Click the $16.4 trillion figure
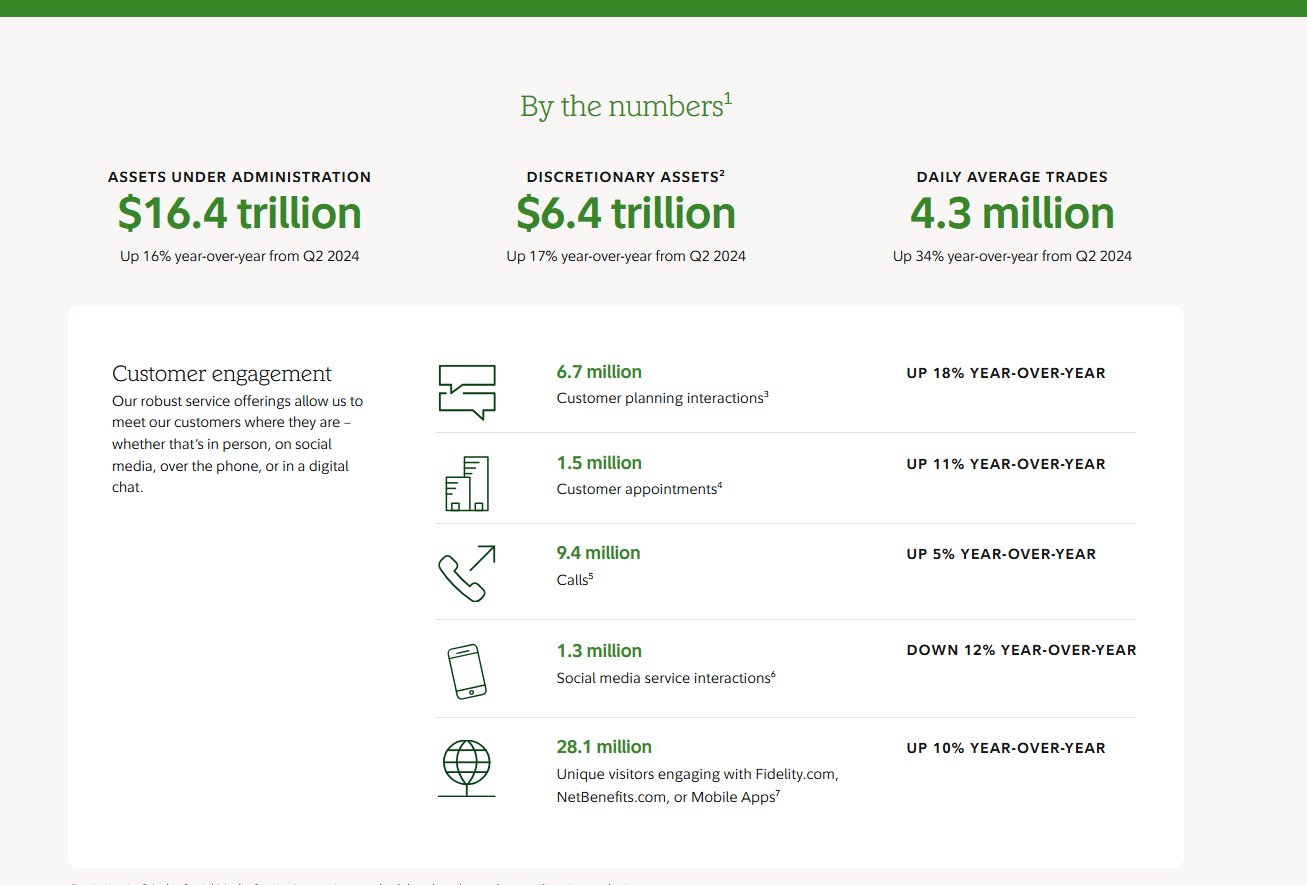1307x885 pixels. click(239, 214)
